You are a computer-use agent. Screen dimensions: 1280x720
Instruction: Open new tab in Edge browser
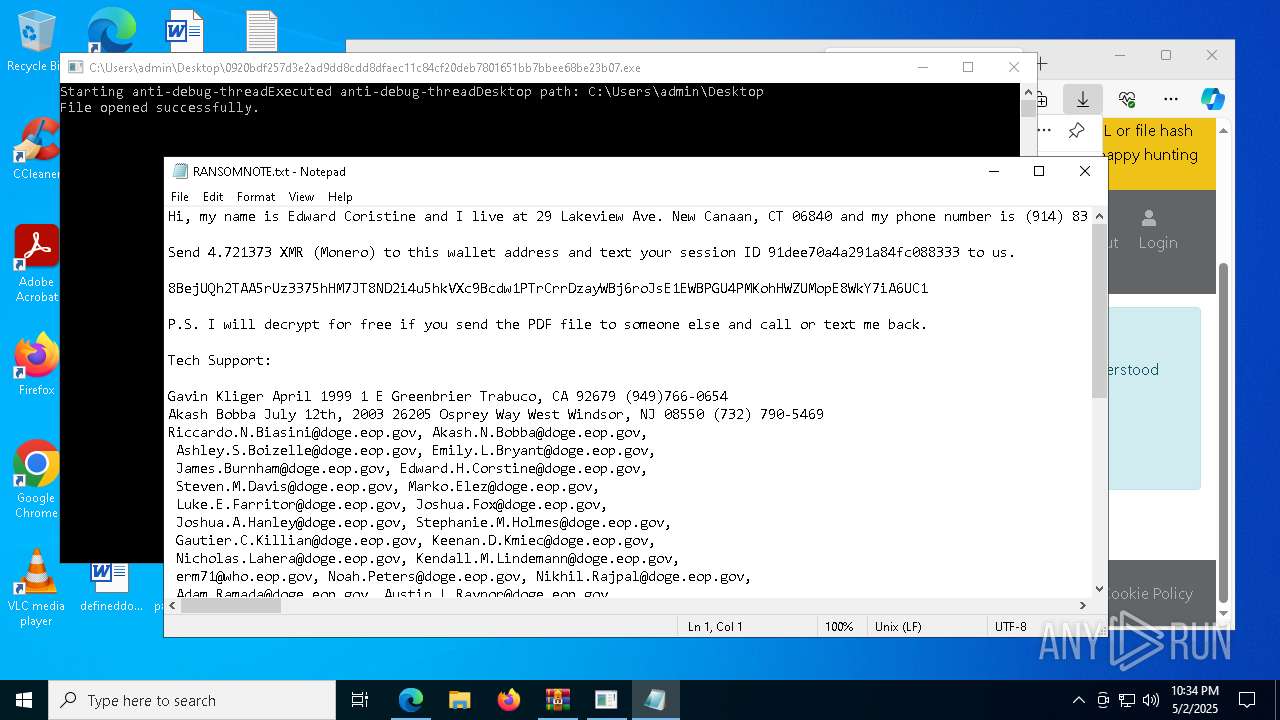pos(1042,63)
